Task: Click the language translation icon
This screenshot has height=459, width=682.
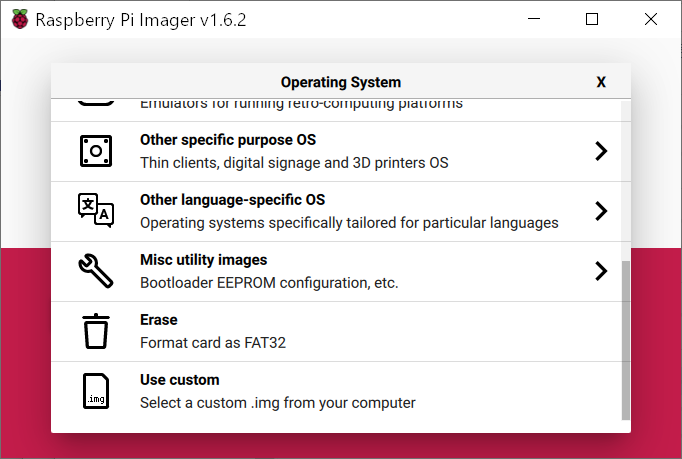Action: click(x=96, y=211)
